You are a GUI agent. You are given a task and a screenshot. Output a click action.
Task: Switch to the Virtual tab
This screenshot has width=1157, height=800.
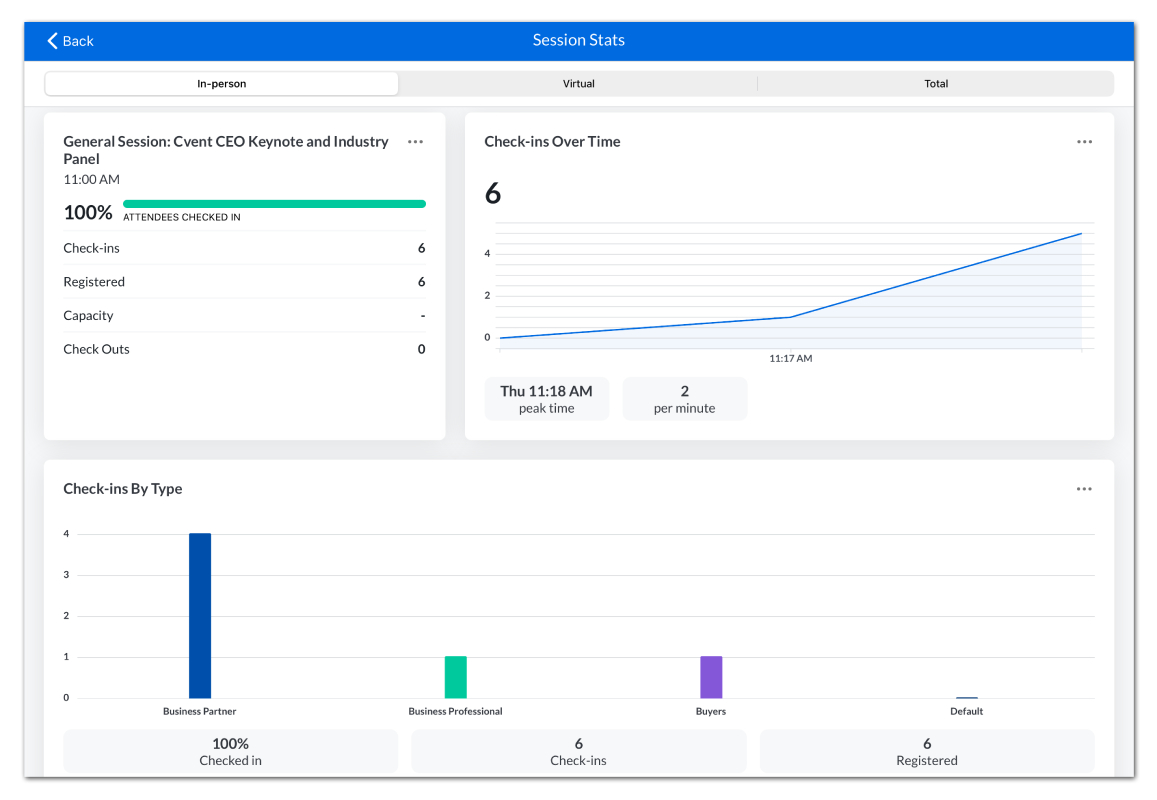point(578,83)
